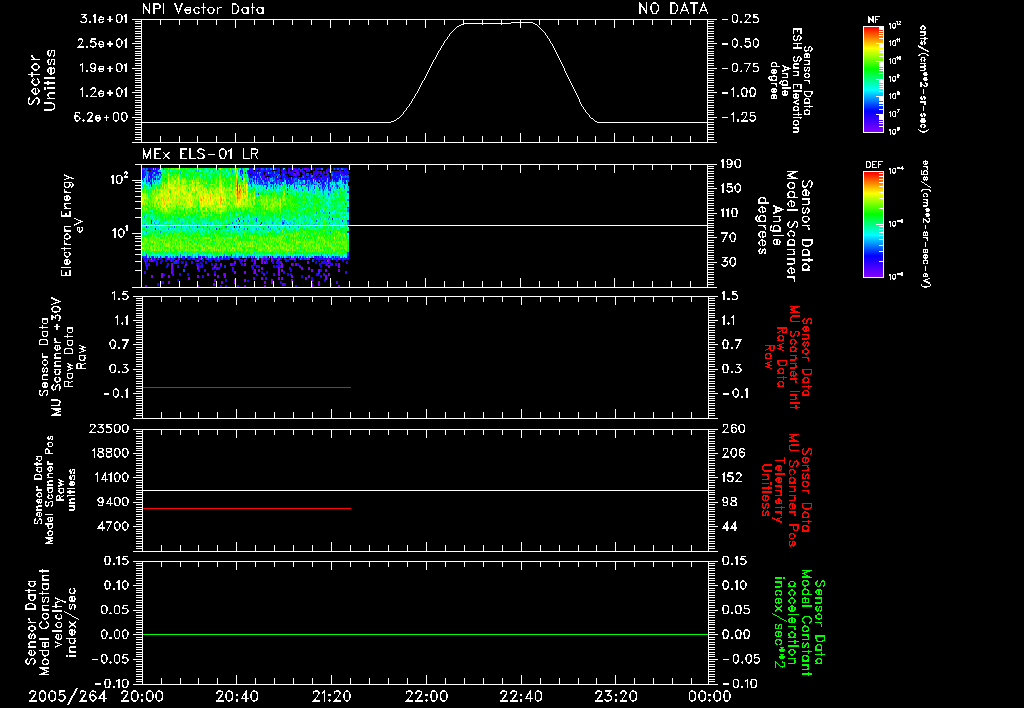Click the '3.1e+01' sector axis value
1024x708 pixels.
click(x=104, y=19)
